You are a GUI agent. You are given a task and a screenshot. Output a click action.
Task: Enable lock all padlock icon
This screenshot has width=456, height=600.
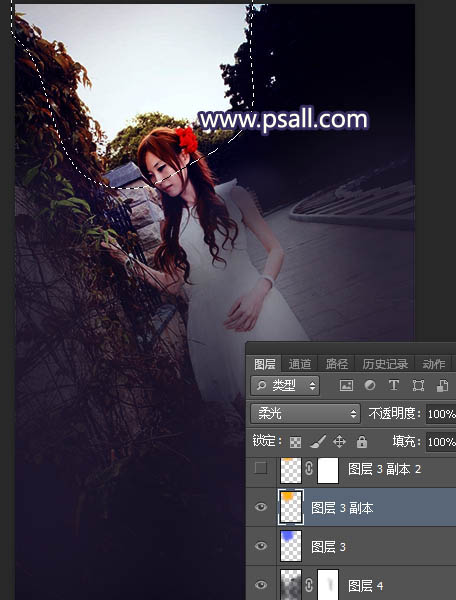(x=362, y=442)
